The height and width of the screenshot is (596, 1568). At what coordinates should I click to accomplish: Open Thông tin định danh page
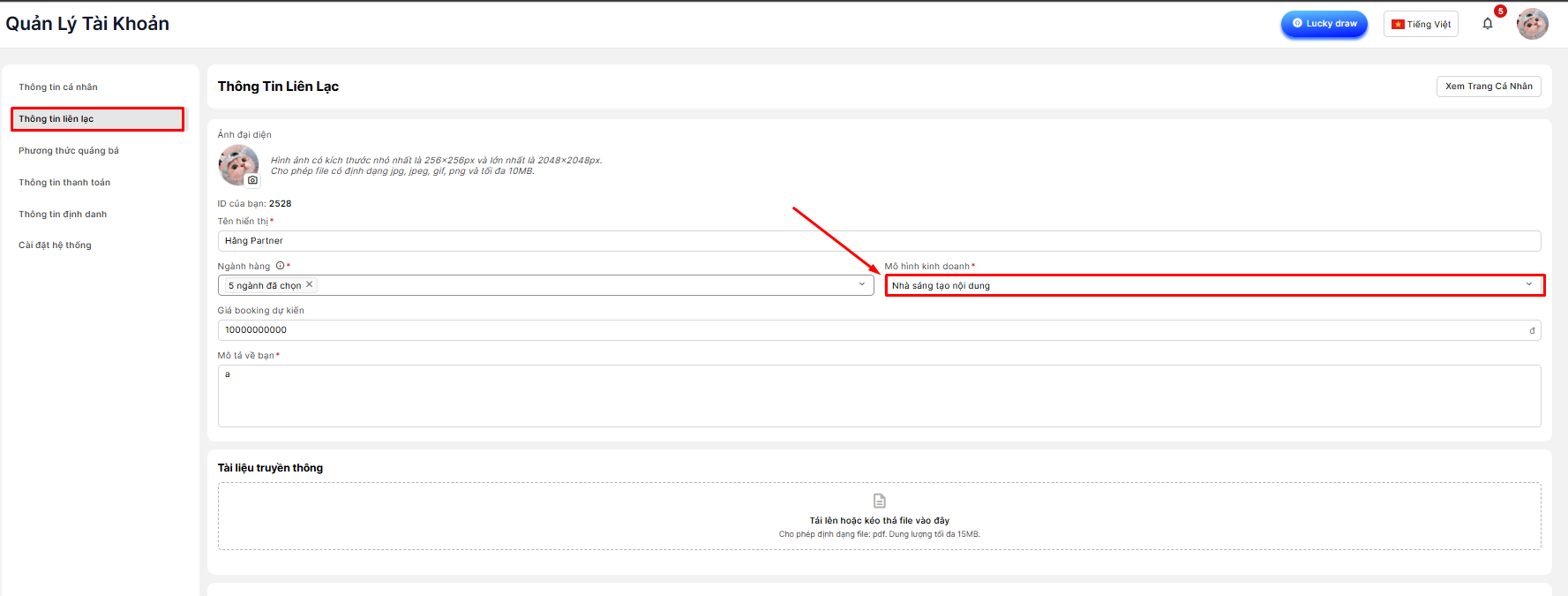point(63,215)
